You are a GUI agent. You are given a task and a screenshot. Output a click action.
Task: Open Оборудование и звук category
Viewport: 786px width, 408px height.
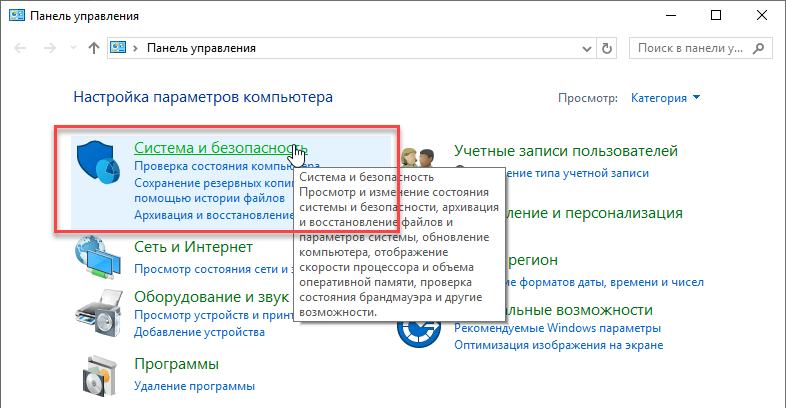pos(212,297)
